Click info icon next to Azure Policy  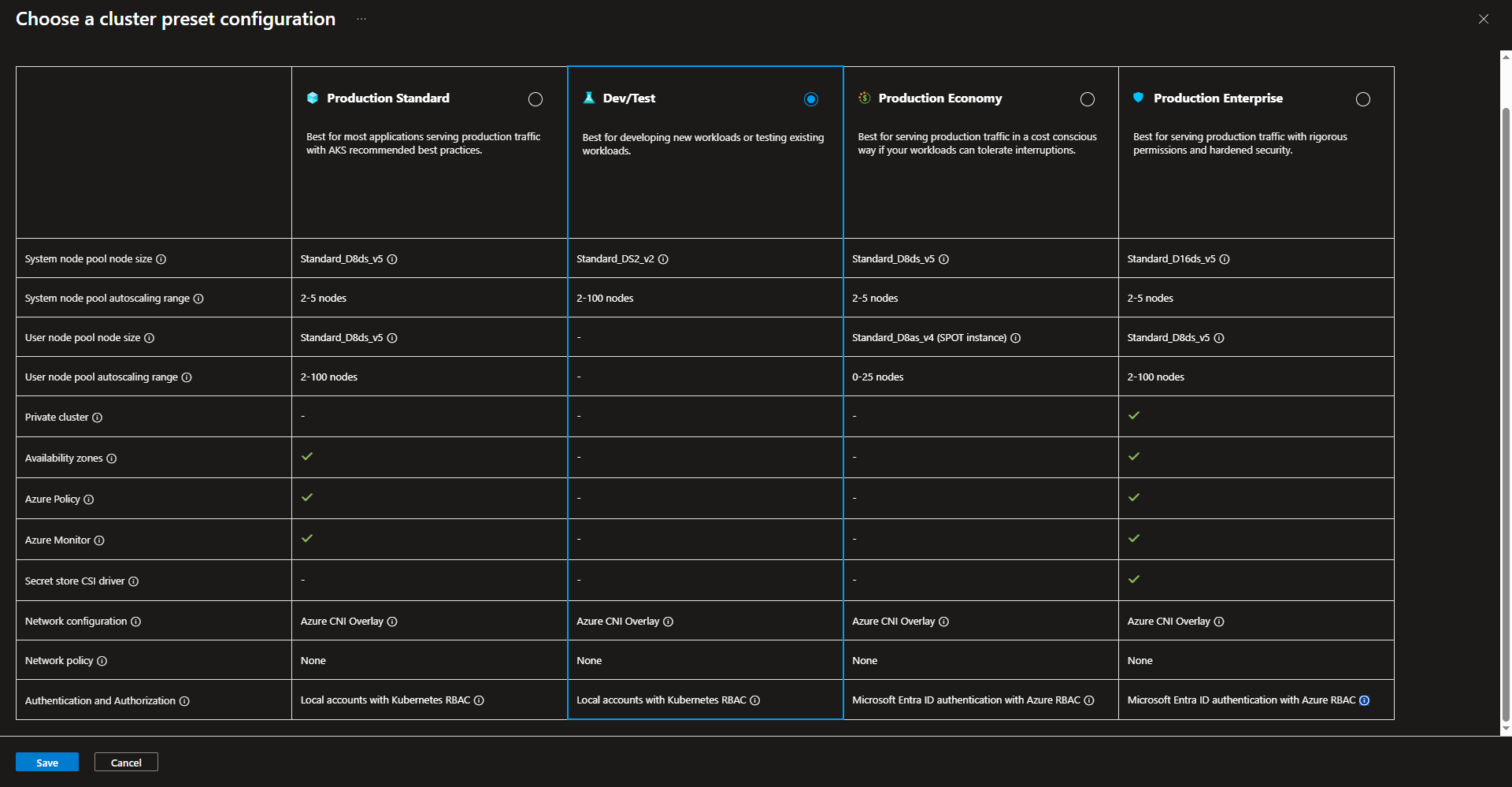[89, 499]
